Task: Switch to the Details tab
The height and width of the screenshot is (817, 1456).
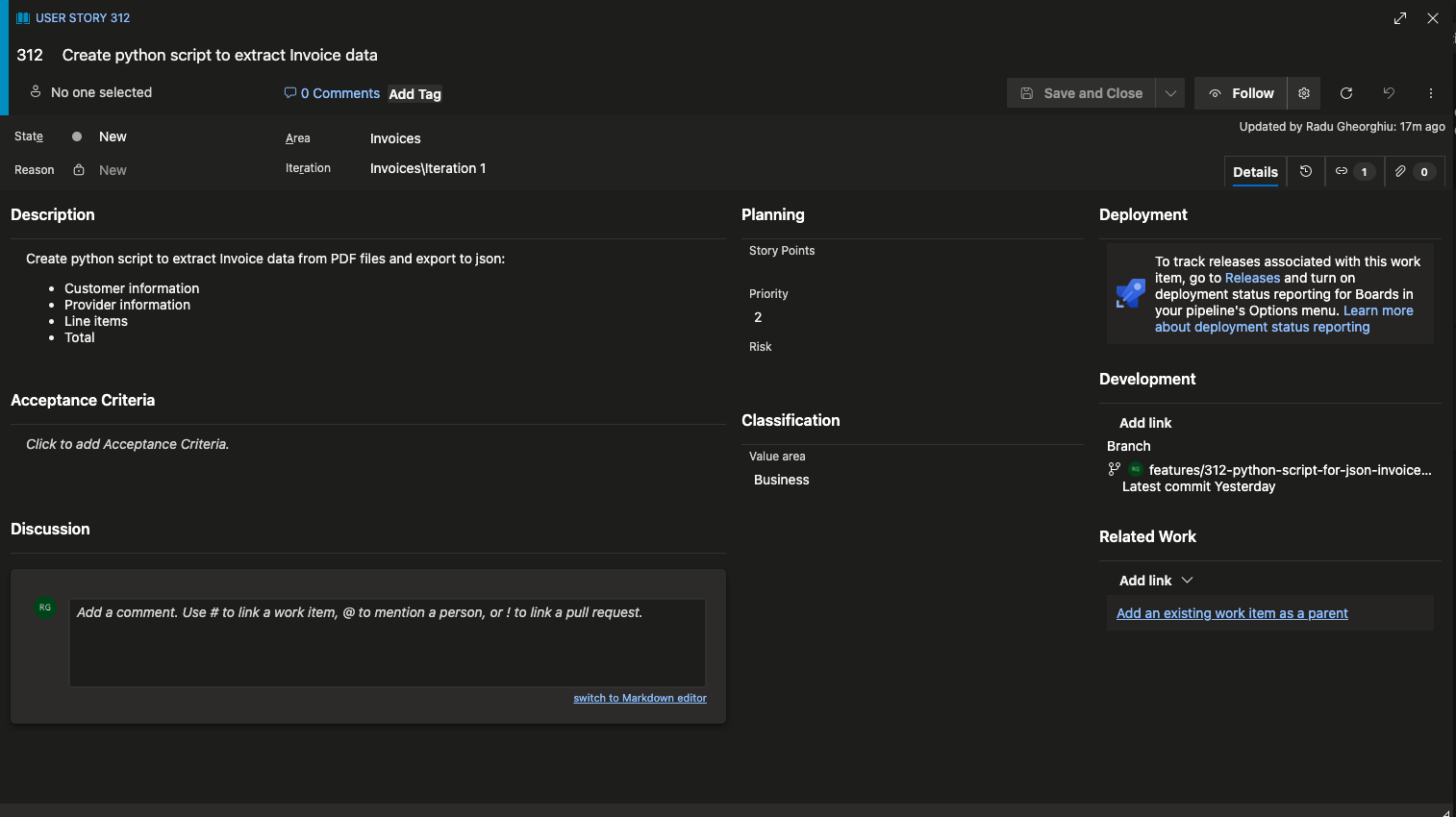Action: click(x=1255, y=172)
